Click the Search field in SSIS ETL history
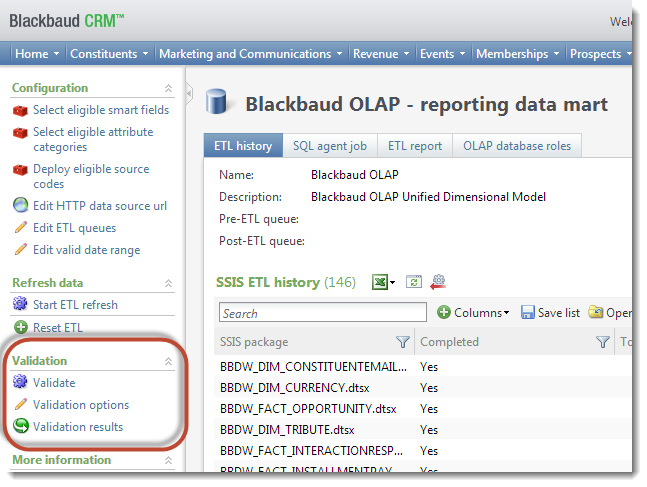Image resolution: width=647 pixels, height=487 pixels. pos(323,312)
